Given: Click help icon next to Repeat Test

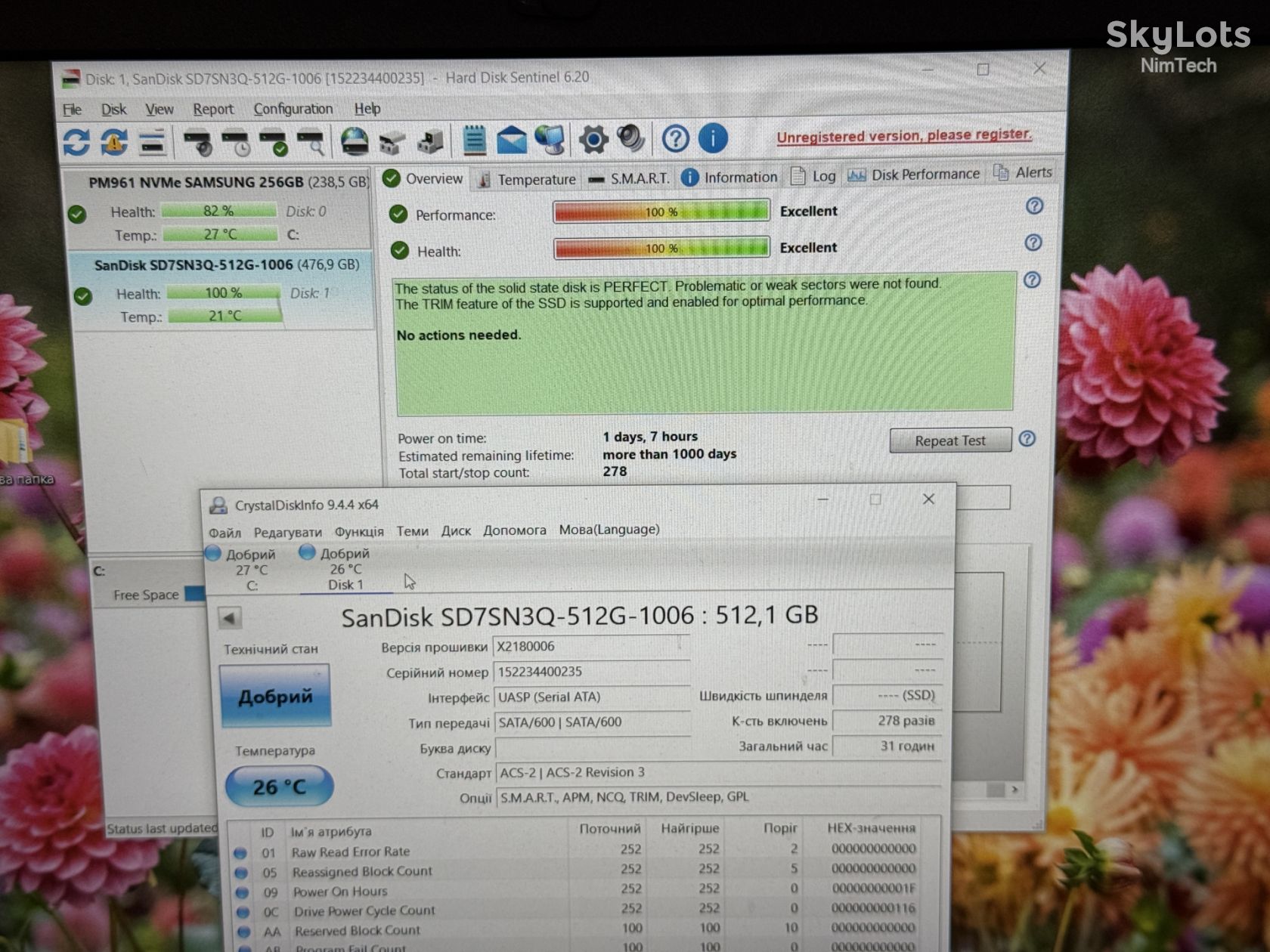Looking at the screenshot, I should point(1027,438).
